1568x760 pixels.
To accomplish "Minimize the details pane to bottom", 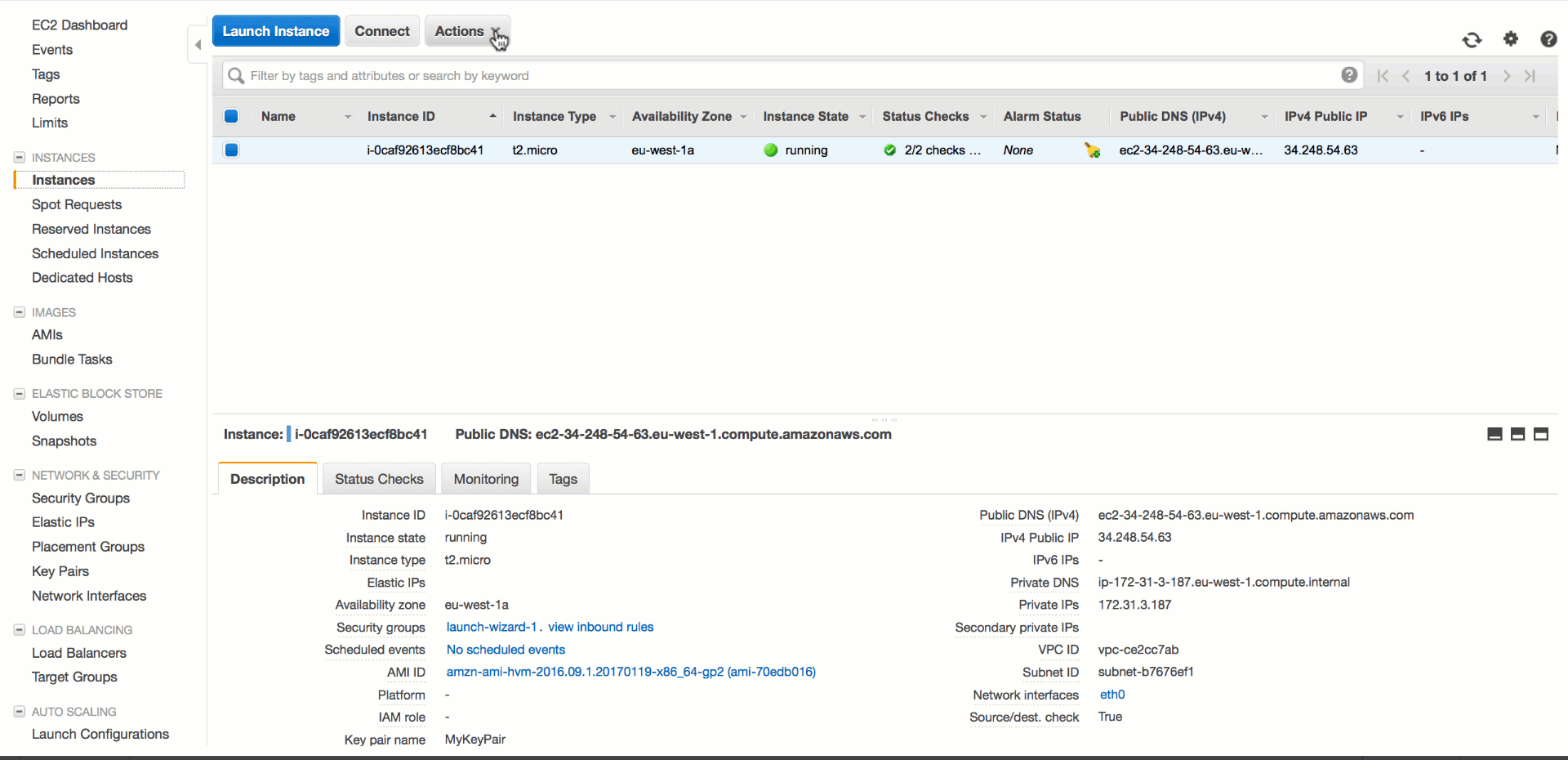I will pos(1494,434).
